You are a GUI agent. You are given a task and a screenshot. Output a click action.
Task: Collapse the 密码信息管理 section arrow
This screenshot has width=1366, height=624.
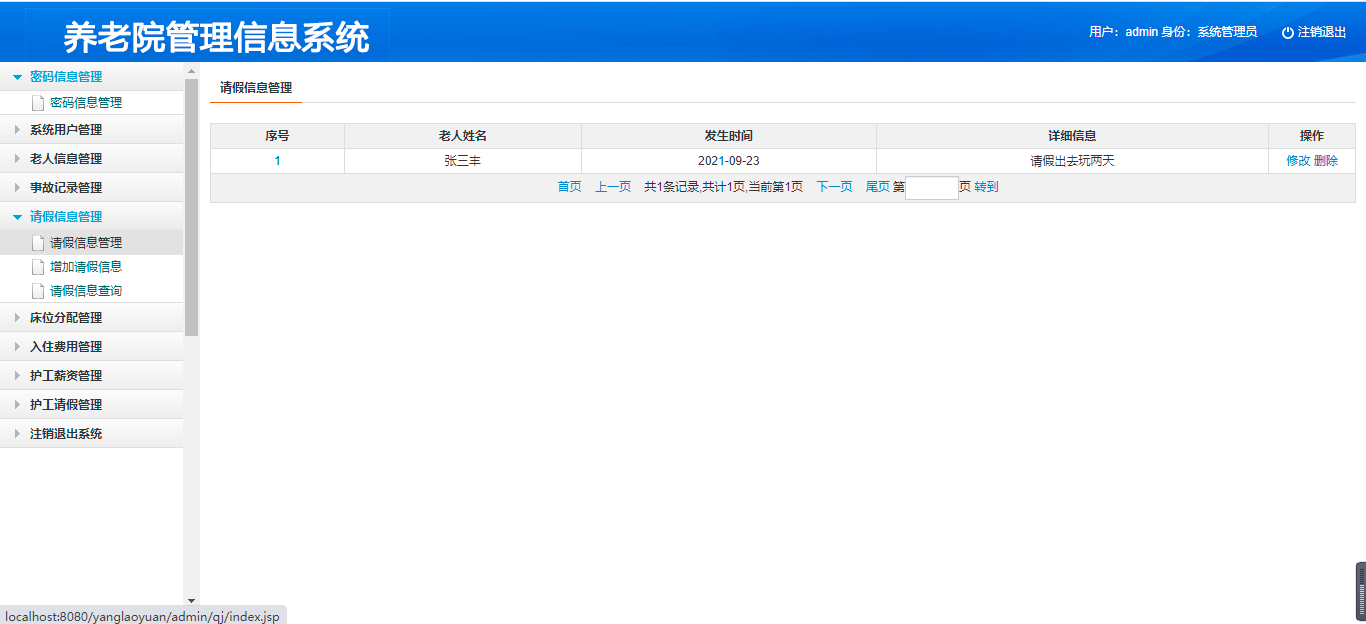click(x=17, y=77)
